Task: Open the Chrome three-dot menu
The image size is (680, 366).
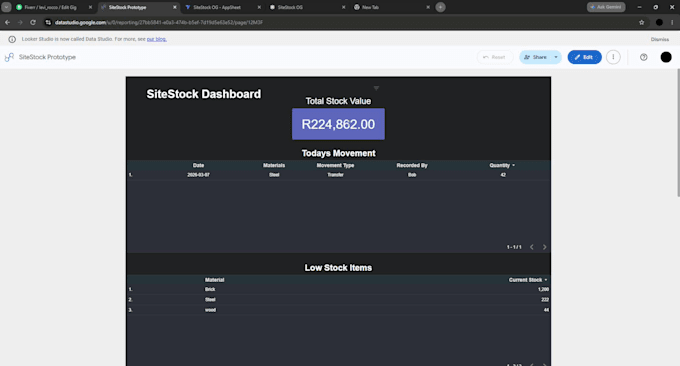Action: (672, 23)
